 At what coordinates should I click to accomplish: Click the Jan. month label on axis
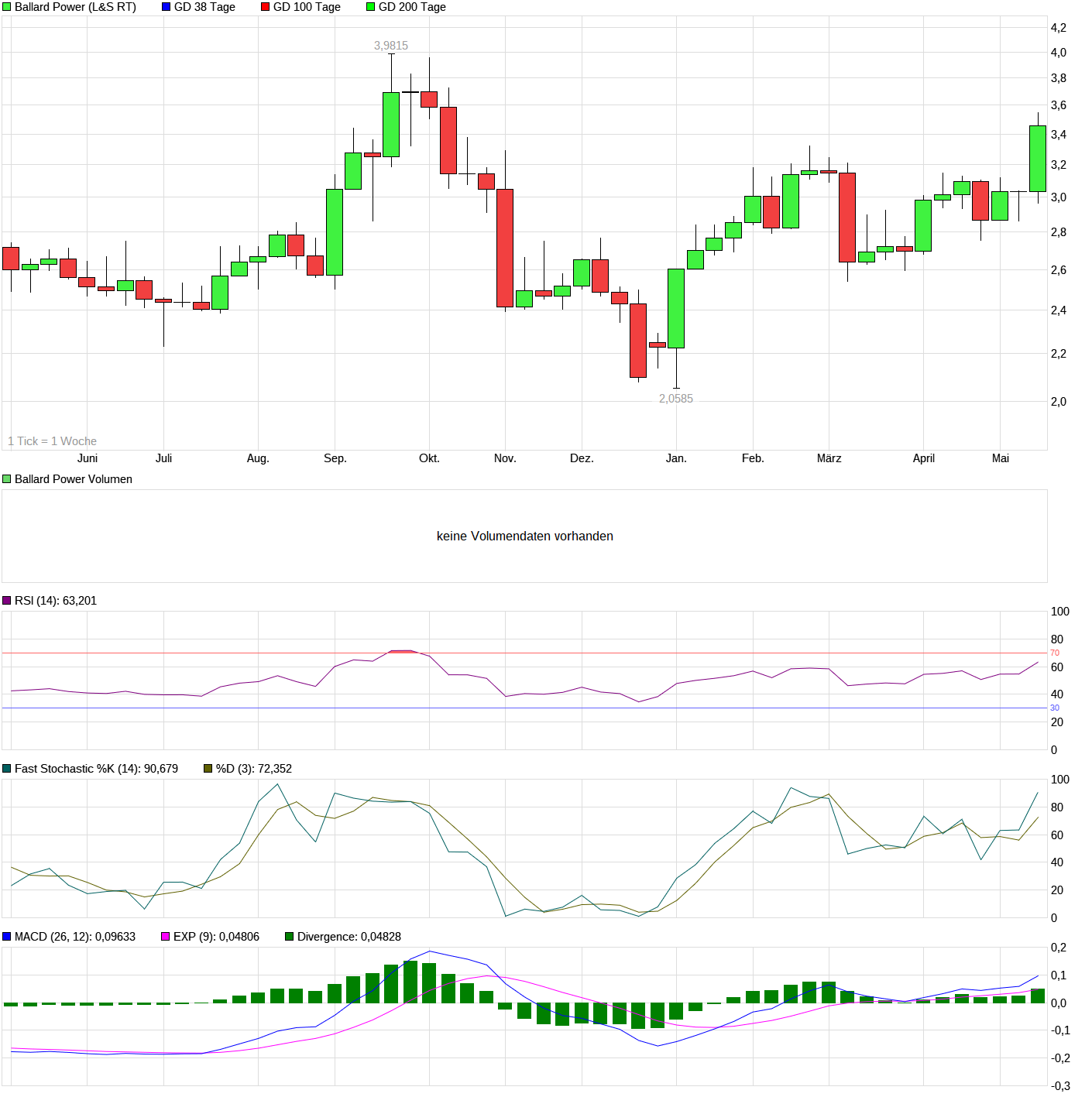676,458
